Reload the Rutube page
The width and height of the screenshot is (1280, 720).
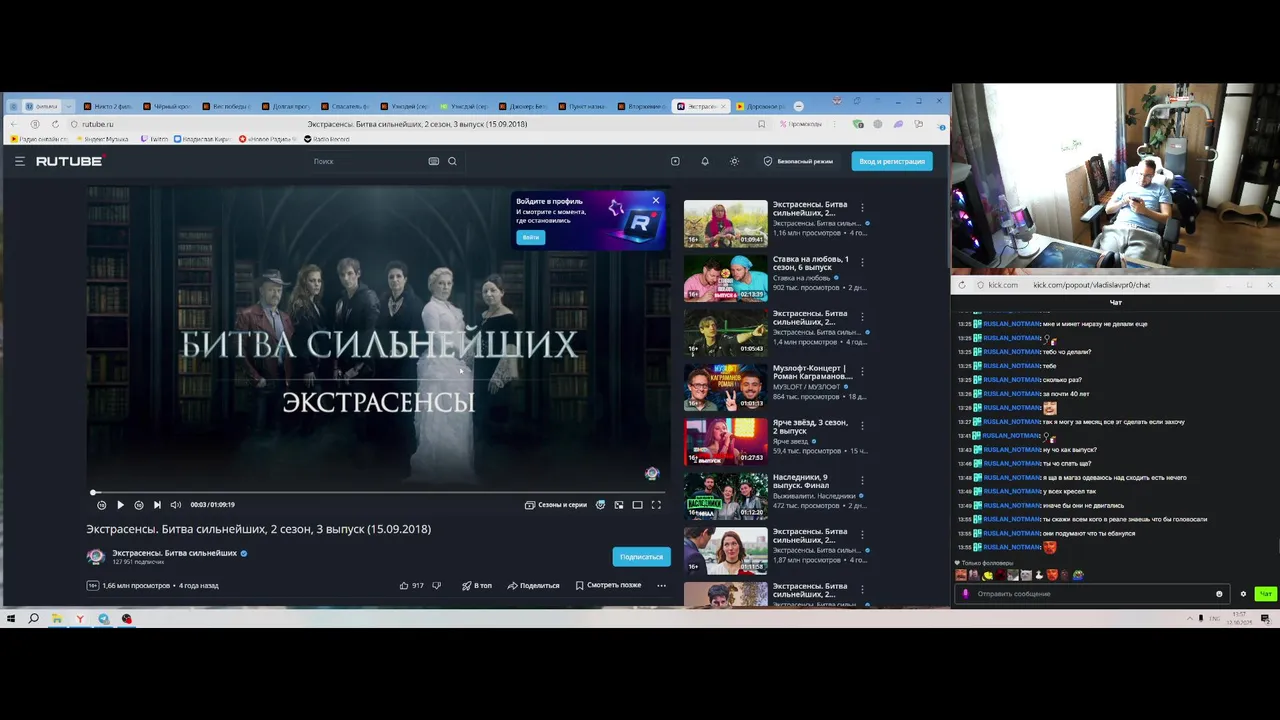[x=55, y=124]
